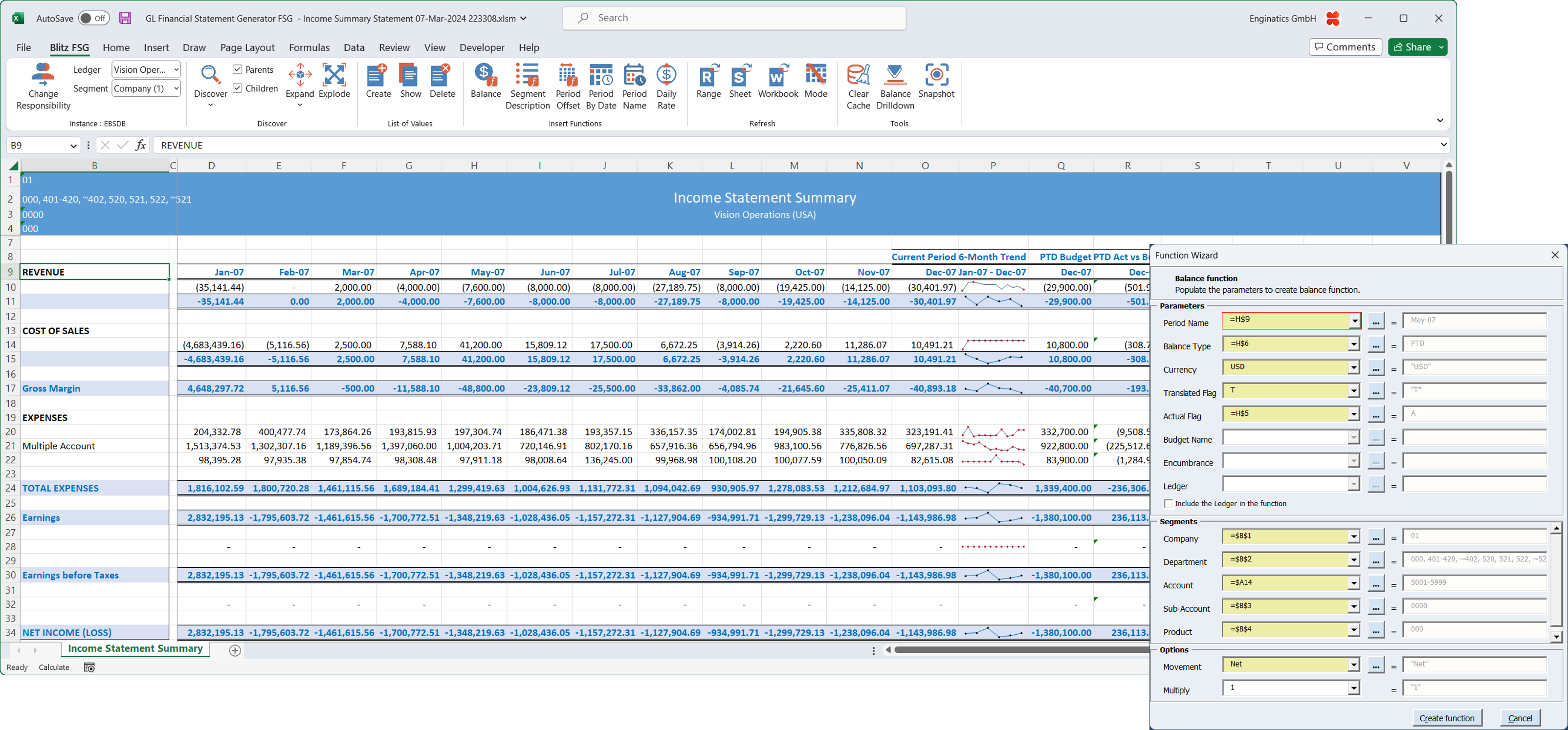Image resolution: width=1568 pixels, height=730 pixels.
Task: Insert Period Name function
Action: 634,86
